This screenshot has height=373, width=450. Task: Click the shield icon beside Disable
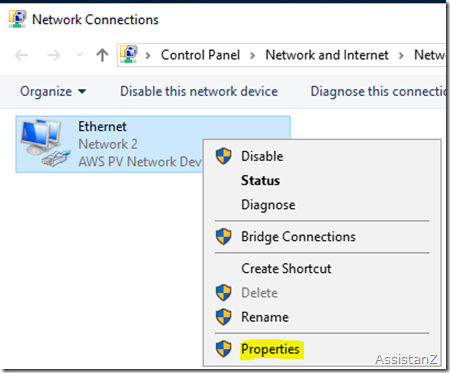click(x=223, y=156)
